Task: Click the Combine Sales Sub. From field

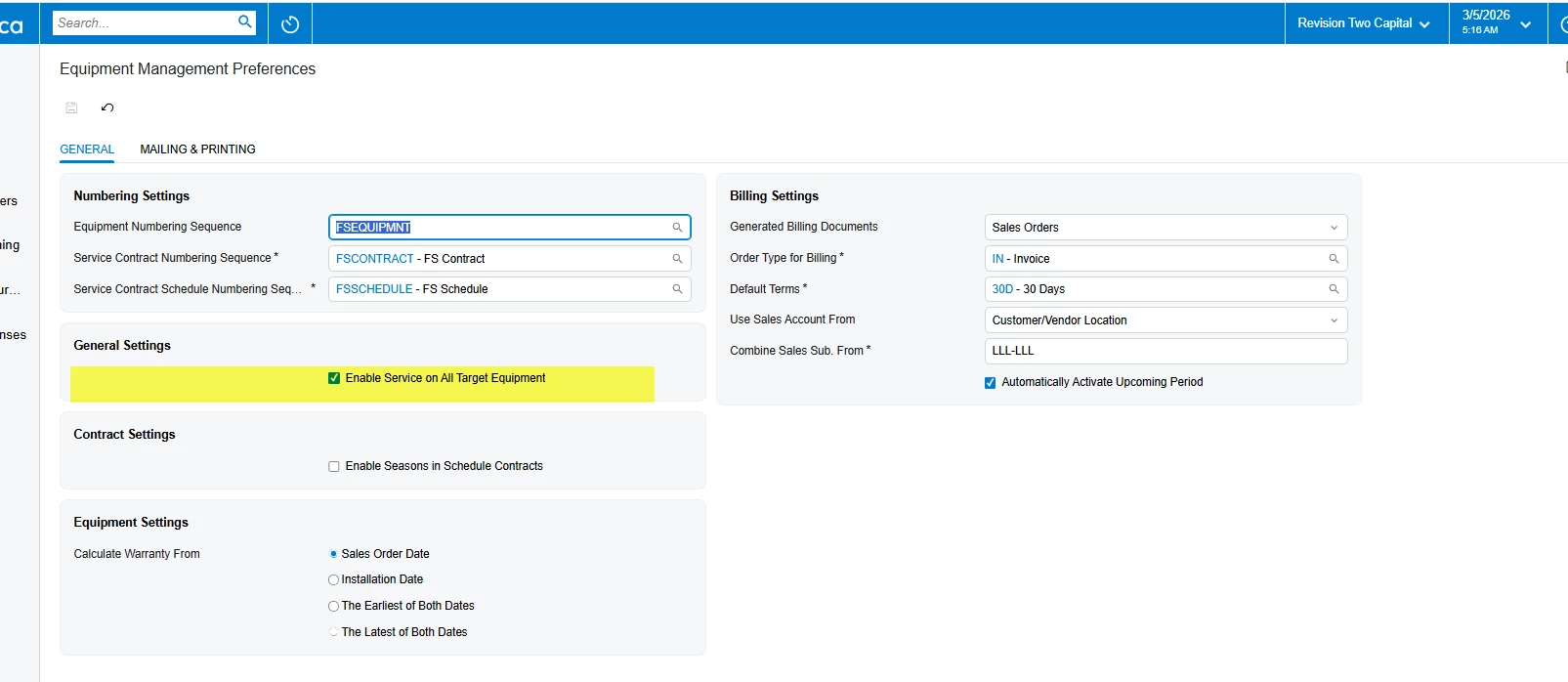Action: point(1165,351)
